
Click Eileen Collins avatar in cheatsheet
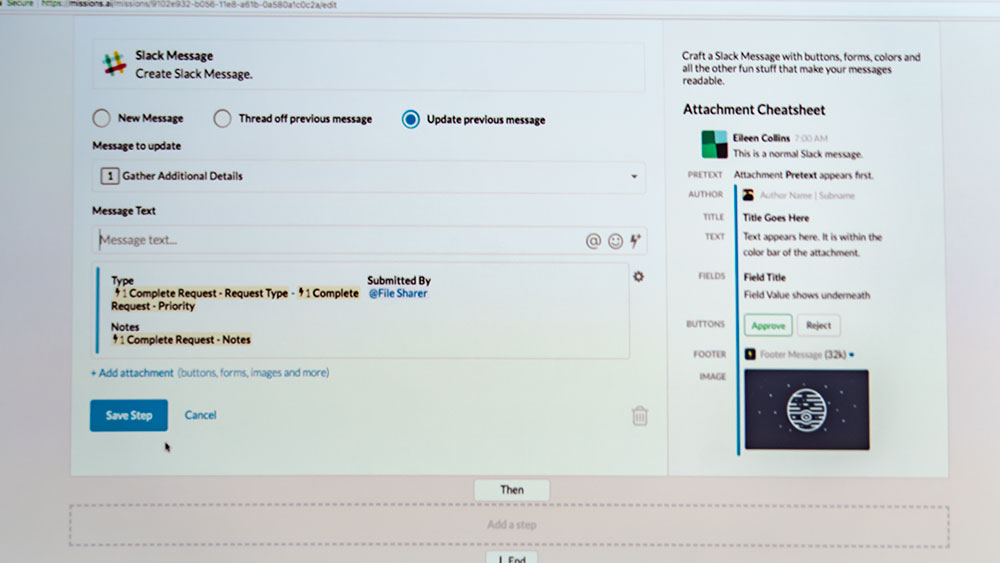714,145
